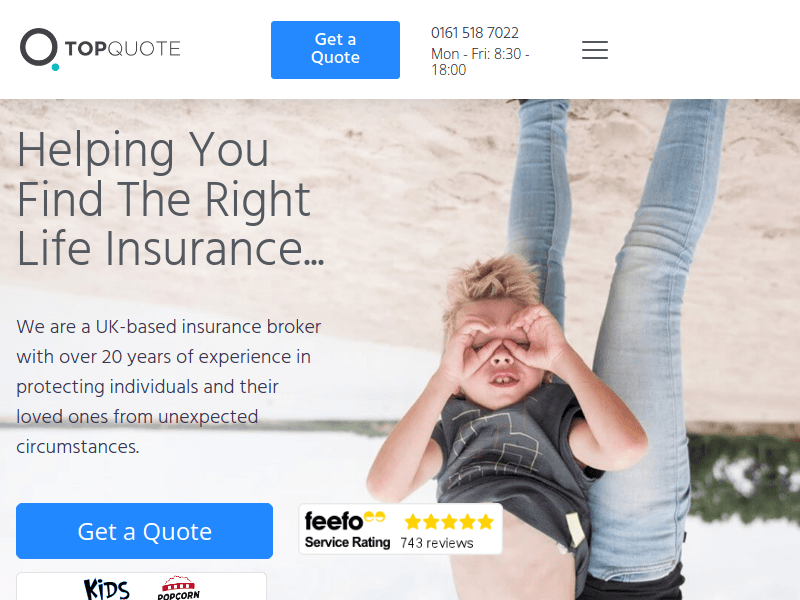Click the Mon - Fri opening hours text

click(480, 62)
